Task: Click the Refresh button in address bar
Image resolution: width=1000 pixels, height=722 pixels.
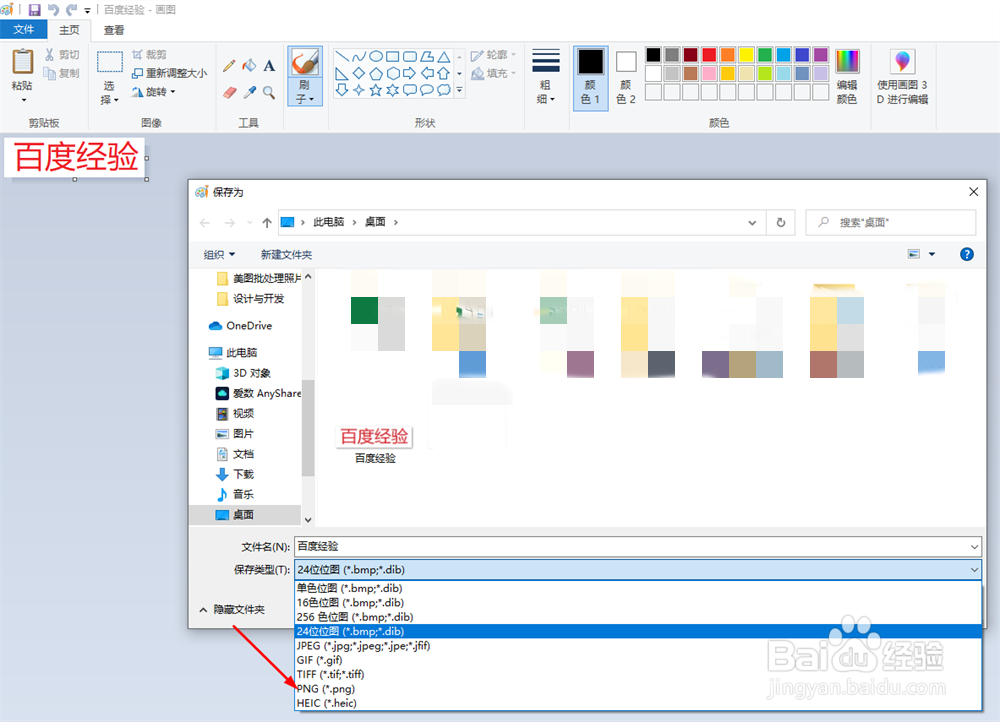Action: [781, 223]
